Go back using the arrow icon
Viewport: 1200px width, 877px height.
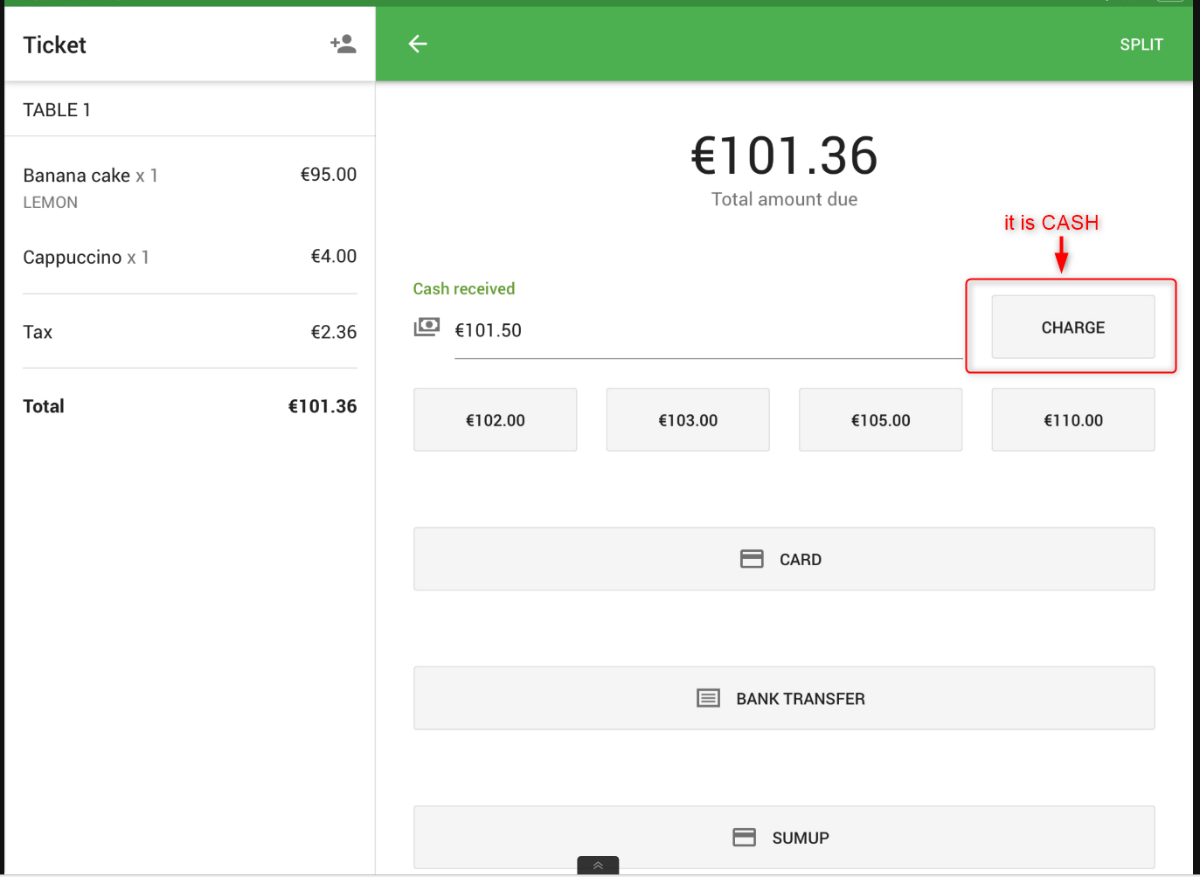pyautogui.click(x=418, y=44)
